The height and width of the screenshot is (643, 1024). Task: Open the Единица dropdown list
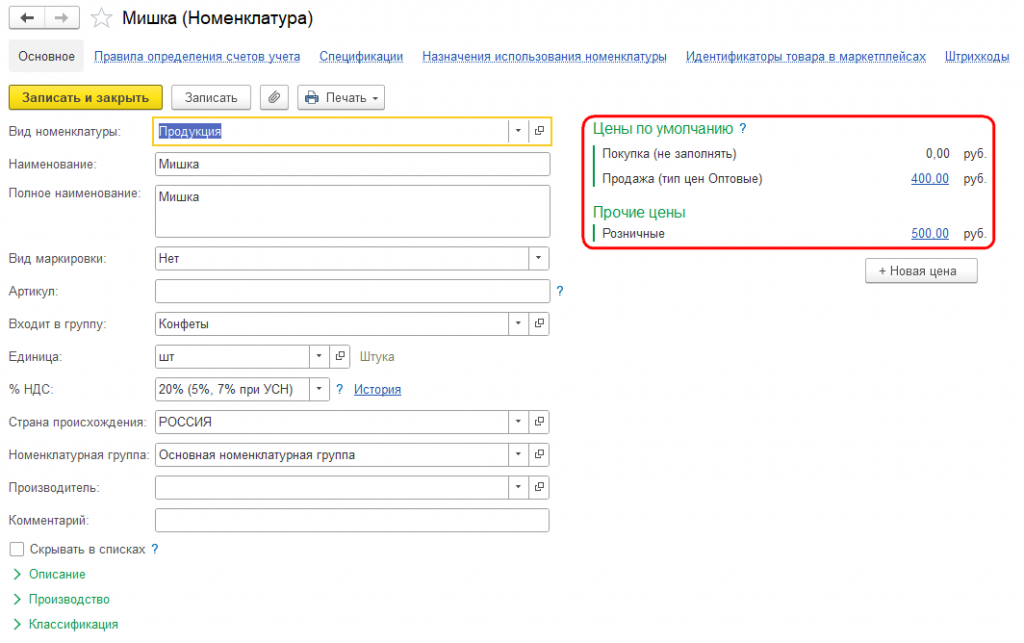click(319, 356)
